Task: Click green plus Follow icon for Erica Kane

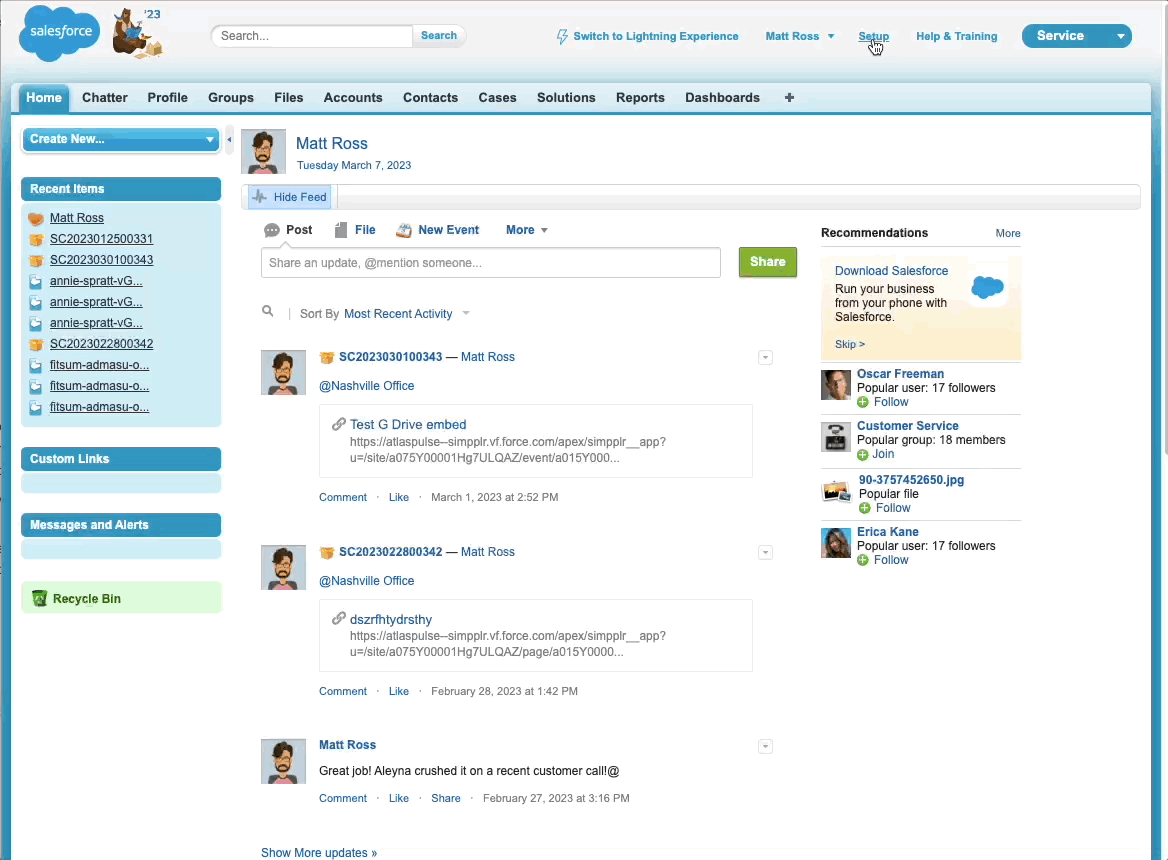Action: click(863, 560)
